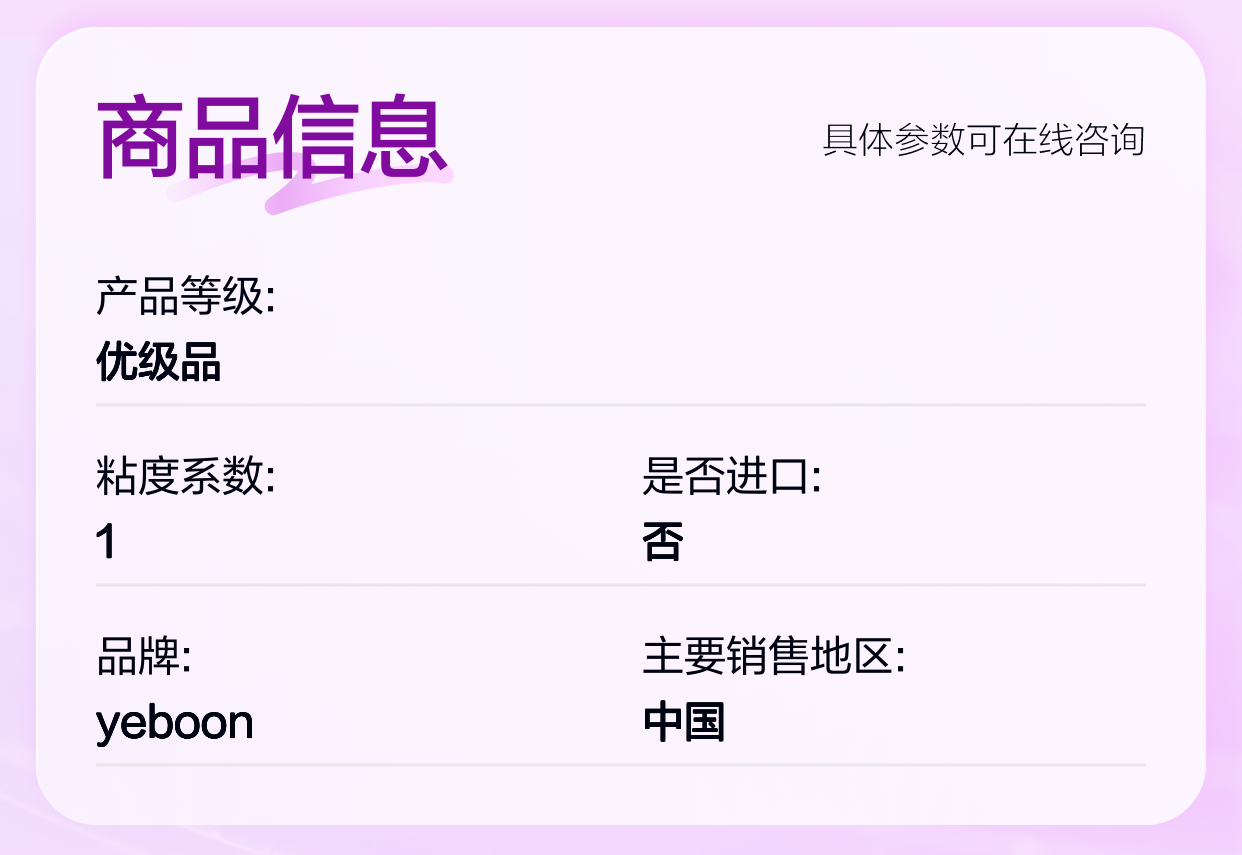
Task: Click the yeboon brand name
Action: click(x=174, y=723)
